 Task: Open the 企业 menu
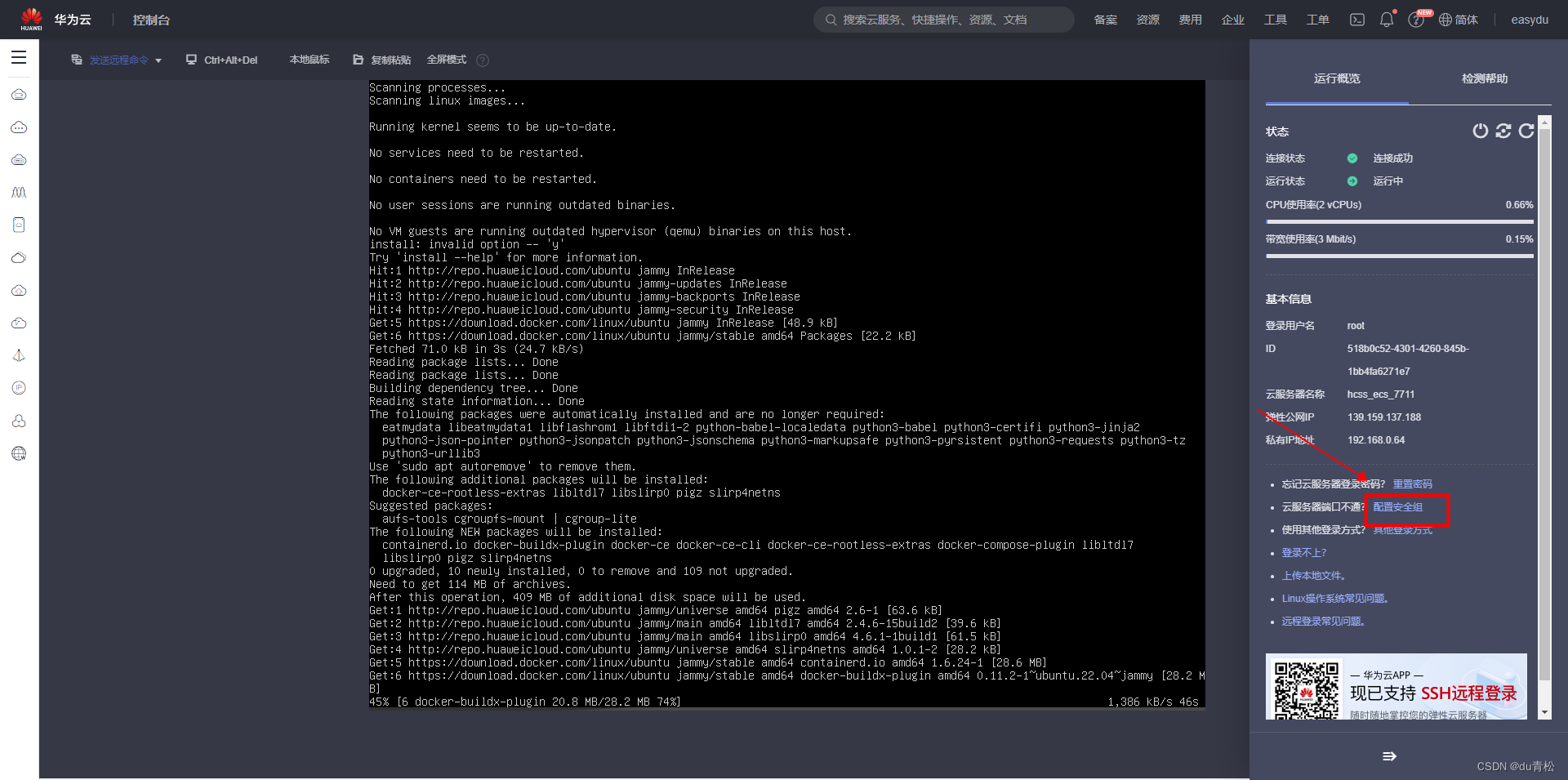pos(1233,20)
